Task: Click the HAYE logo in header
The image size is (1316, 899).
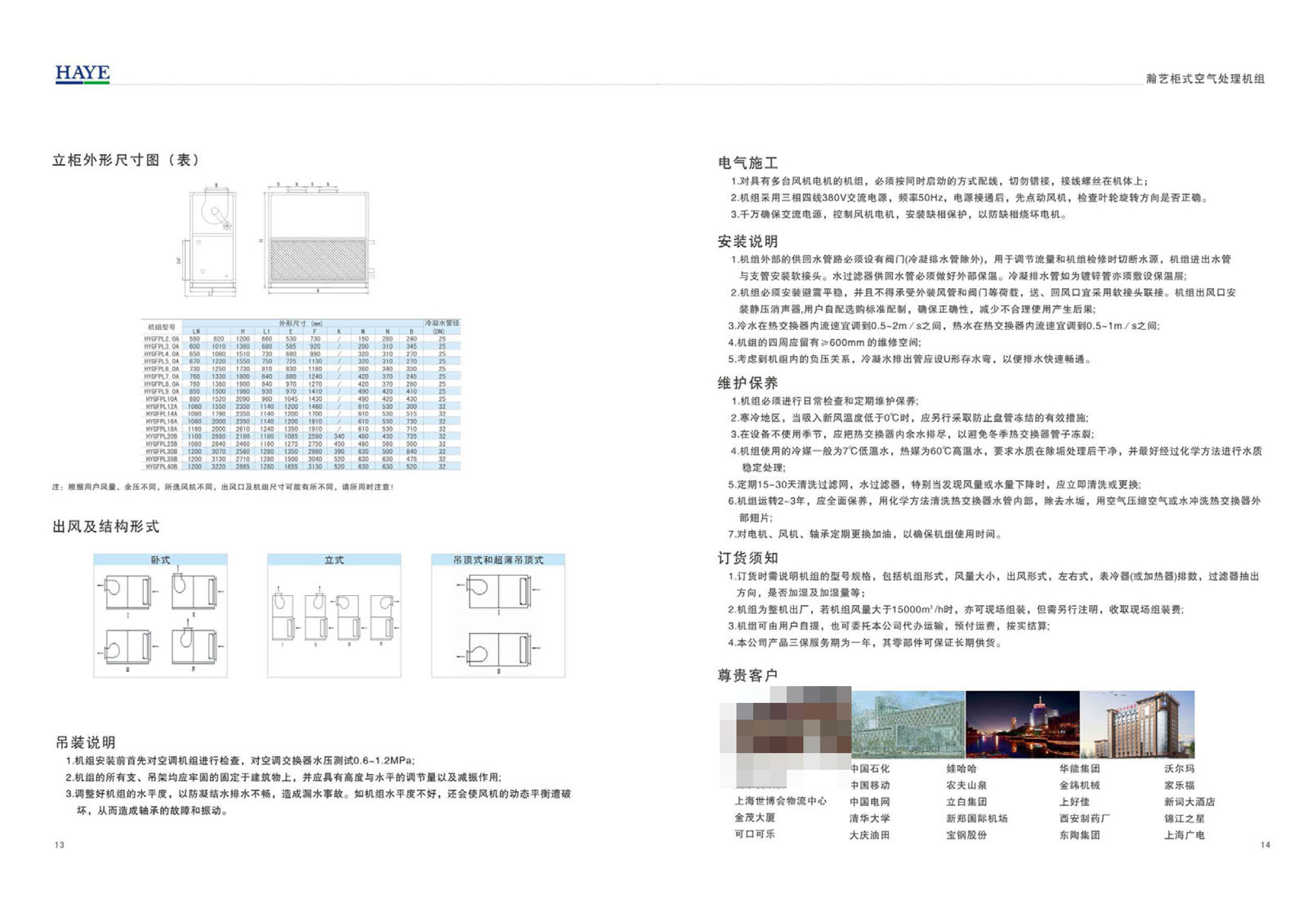Action: coord(83,74)
